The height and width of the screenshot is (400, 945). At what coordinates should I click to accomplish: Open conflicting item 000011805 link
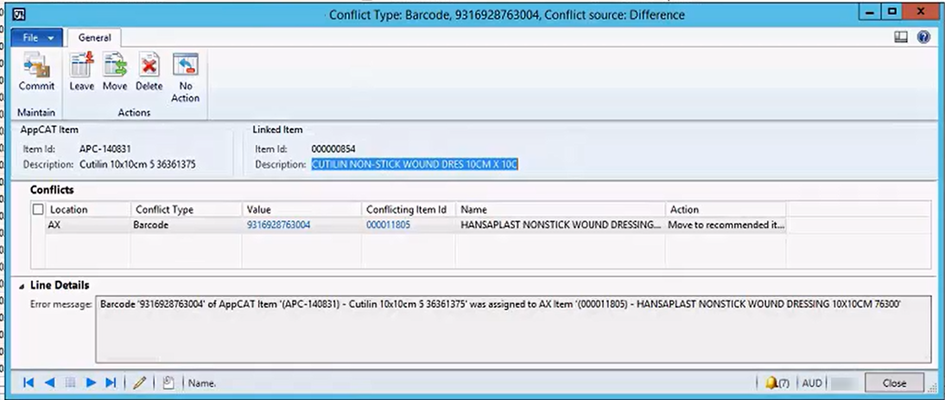pos(388,226)
